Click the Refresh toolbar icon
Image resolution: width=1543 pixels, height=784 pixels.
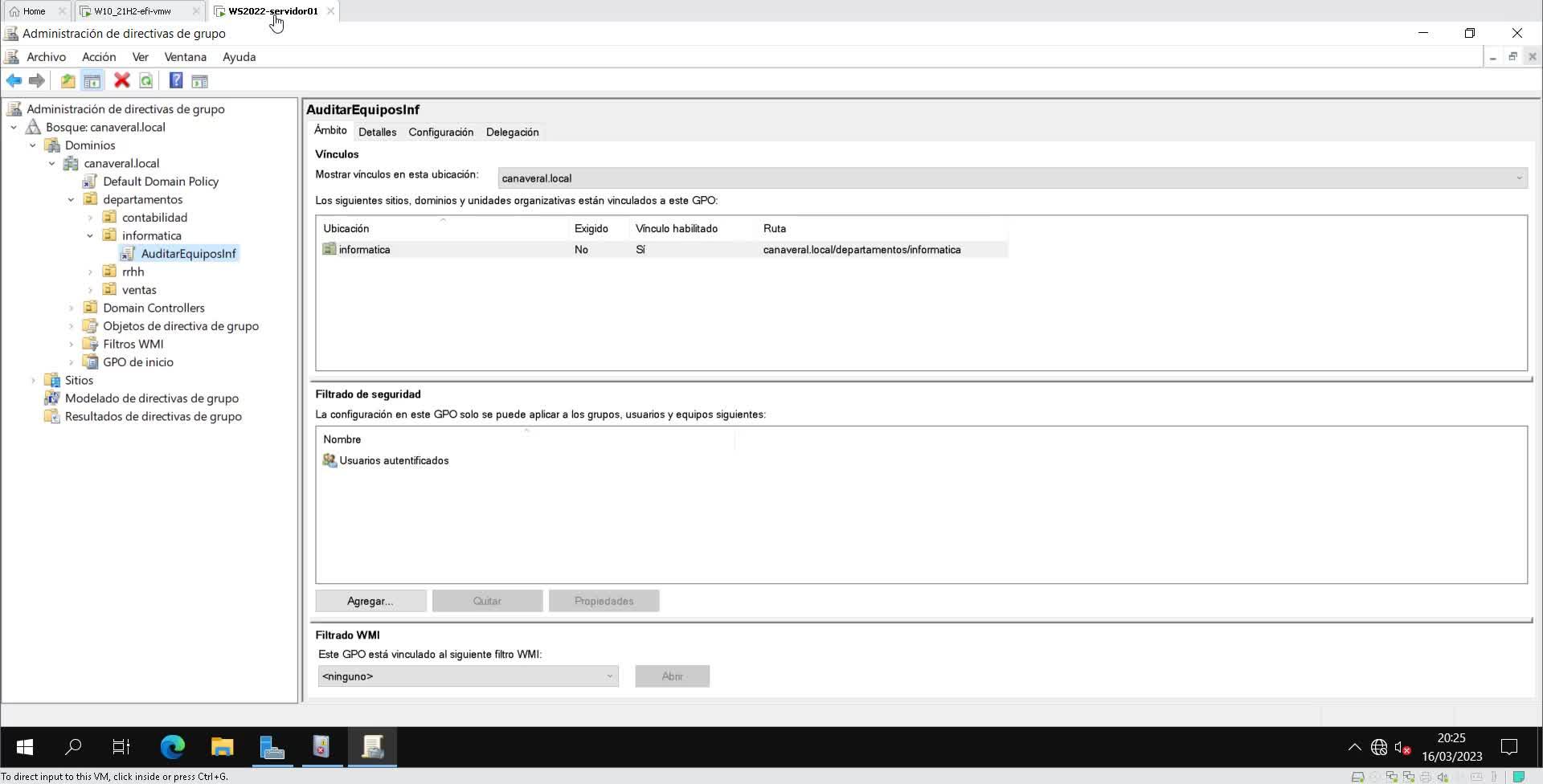[146, 80]
